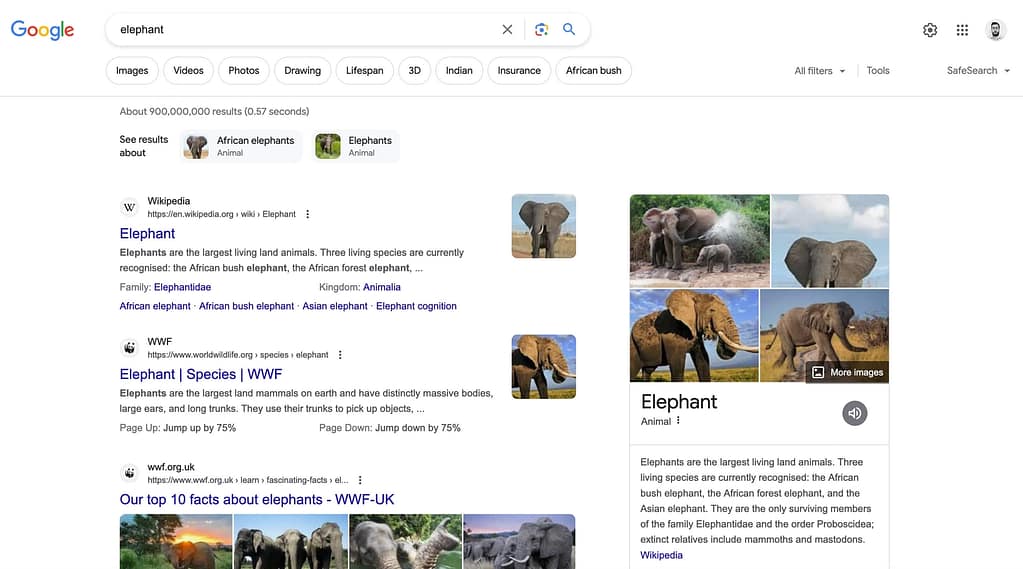
Task: Open the three-dot menu for Wikipedia result
Action: 308,214
